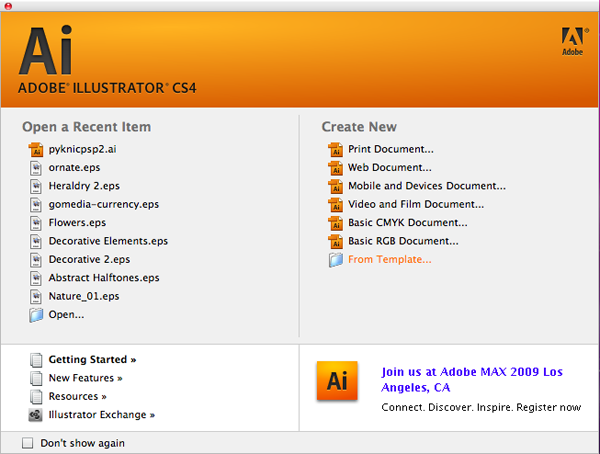Image resolution: width=600 pixels, height=454 pixels.
Task: Click the Ai icon beside Basic RGB Document
Action: [336, 241]
